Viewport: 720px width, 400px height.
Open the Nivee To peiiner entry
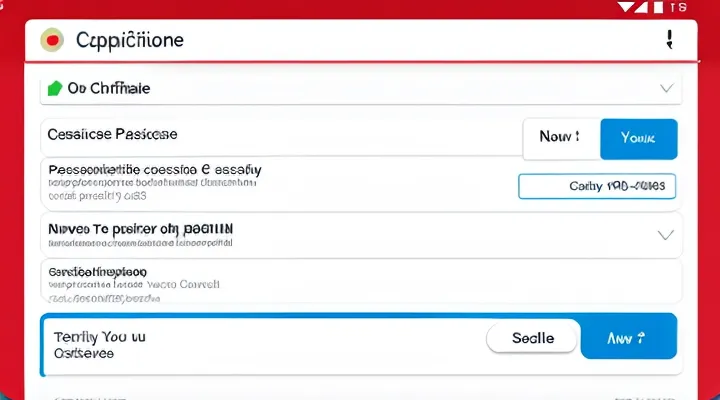140,229
